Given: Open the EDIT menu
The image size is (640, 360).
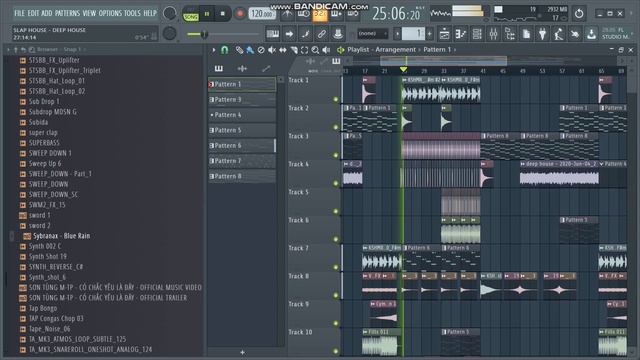Looking at the screenshot, I should coord(33,13).
